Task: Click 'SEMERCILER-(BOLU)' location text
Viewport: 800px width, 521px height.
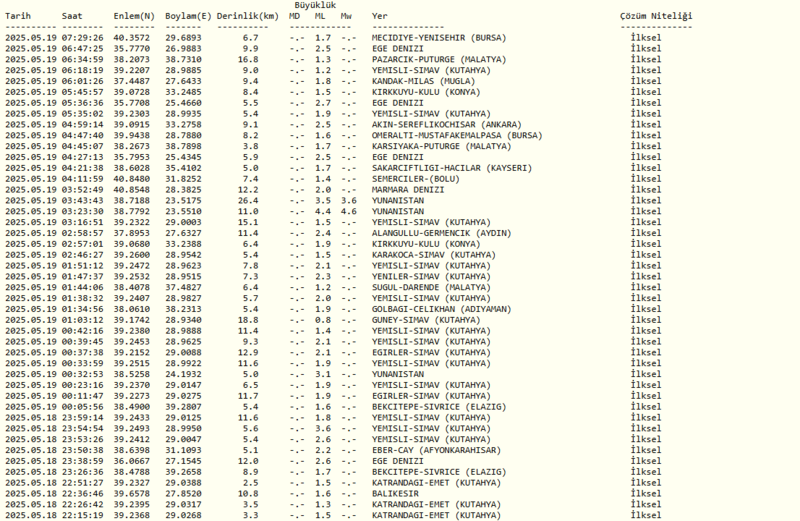Action: tap(415, 179)
